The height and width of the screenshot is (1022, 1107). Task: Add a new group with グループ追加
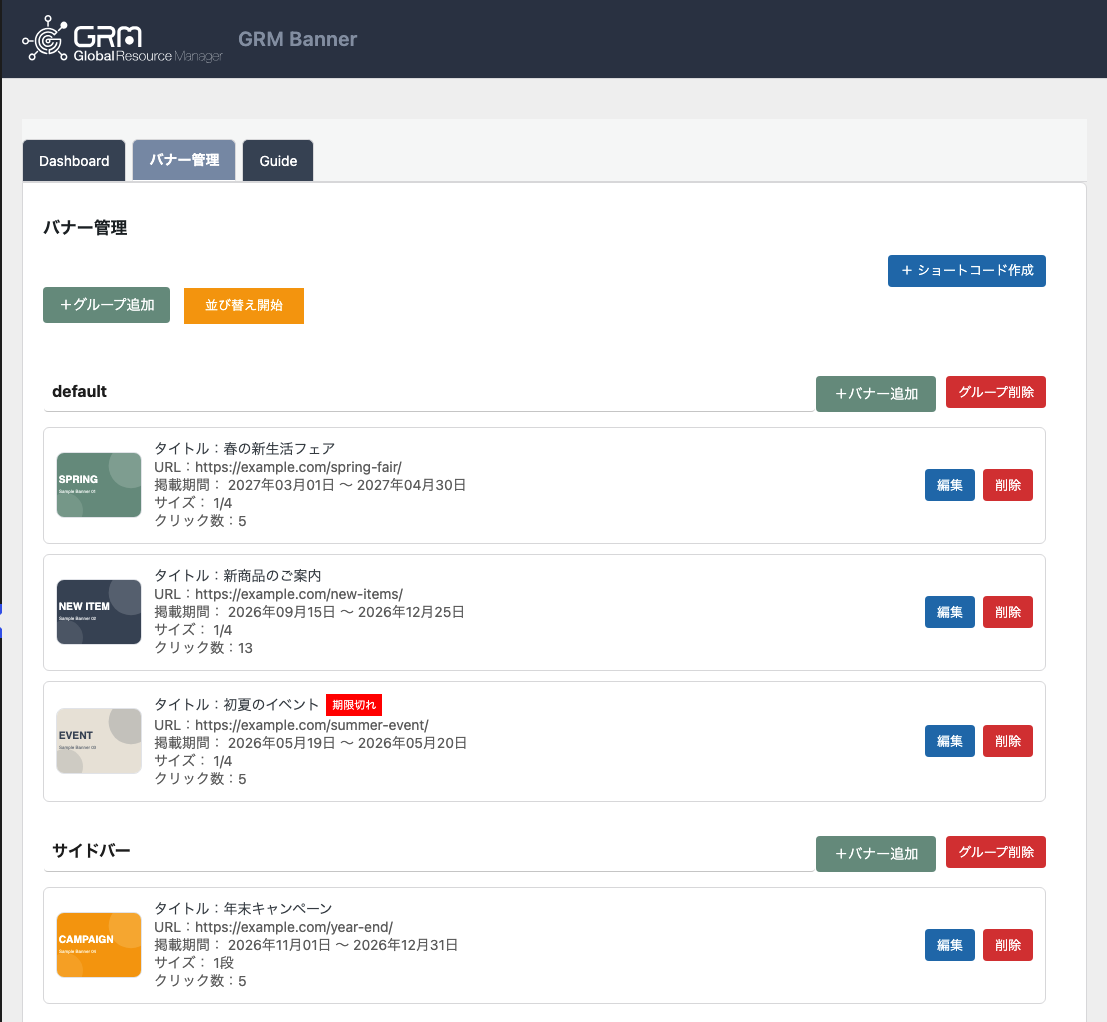click(107, 305)
